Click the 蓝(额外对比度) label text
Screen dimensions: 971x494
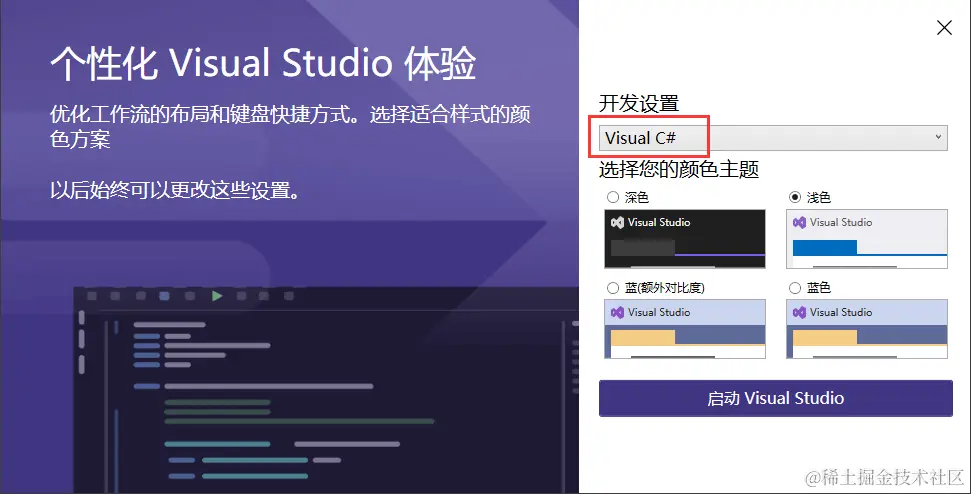click(664, 288)
